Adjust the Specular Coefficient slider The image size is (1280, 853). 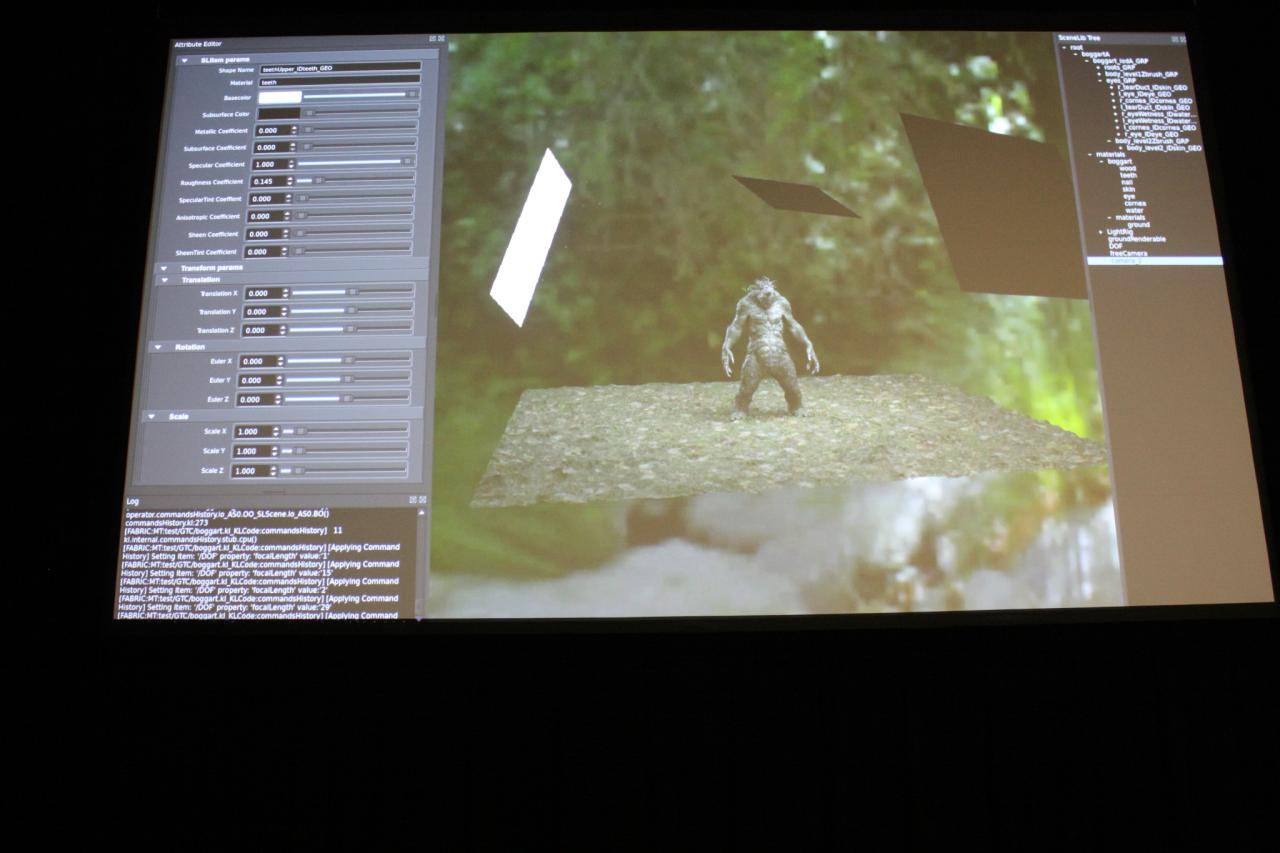(x=356, y=162)
